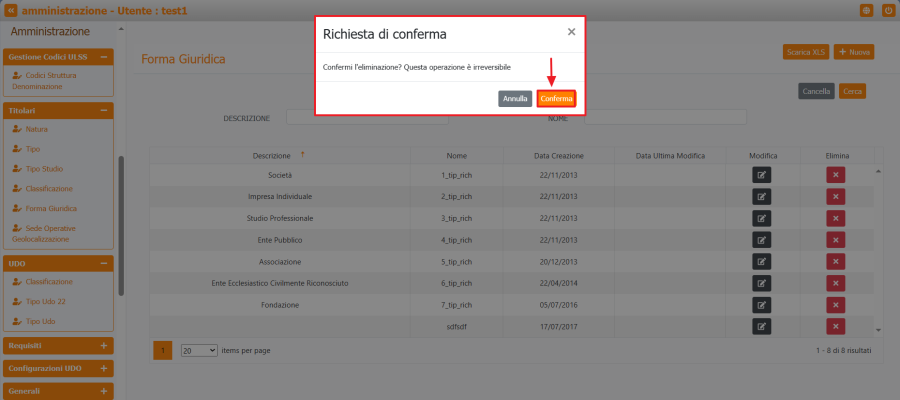Viewport: 900px width, 400px height.
Task: Open Sede Operative Geolocalizzazione item
Action: click(44, 234)
